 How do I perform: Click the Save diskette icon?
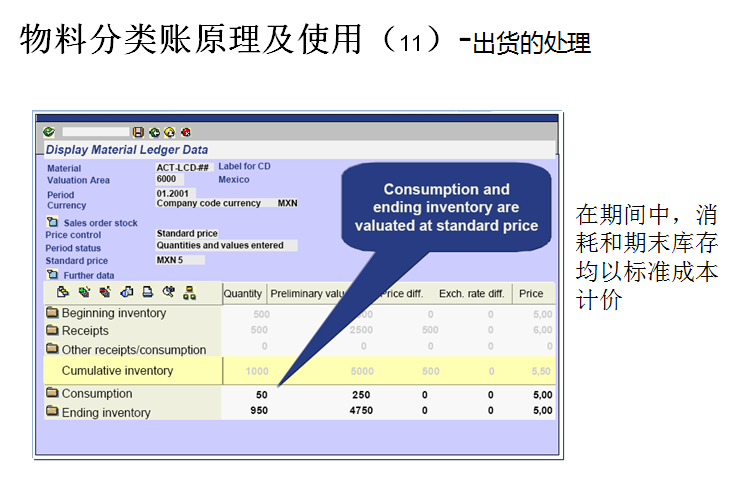coord(138,132)
